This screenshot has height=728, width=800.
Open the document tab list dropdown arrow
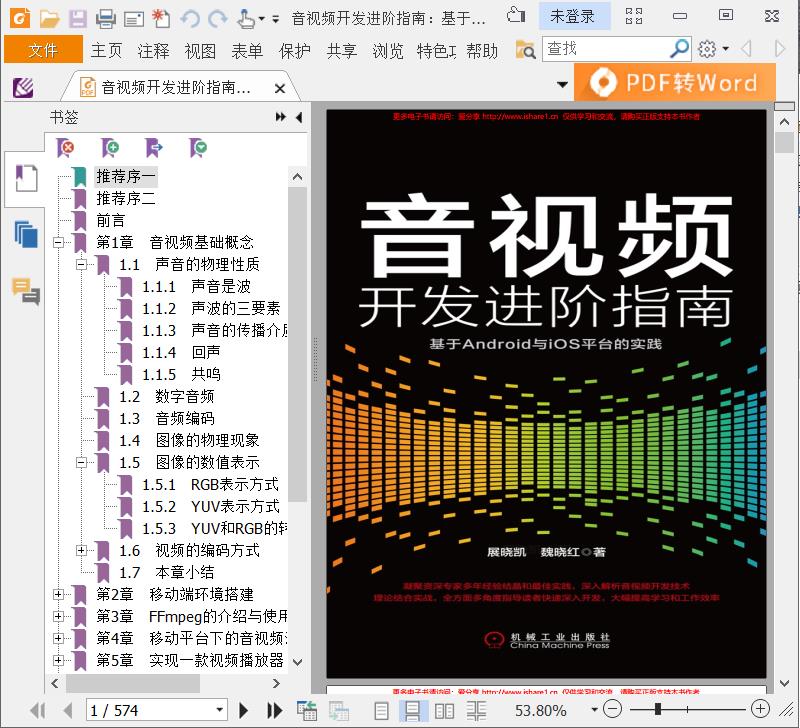(x=562, y=84)
